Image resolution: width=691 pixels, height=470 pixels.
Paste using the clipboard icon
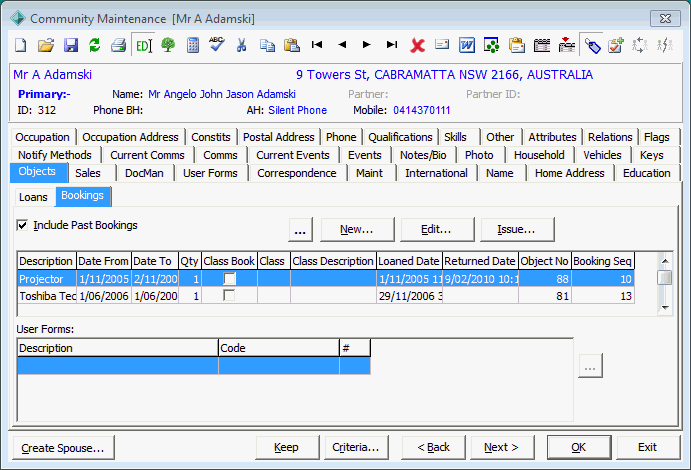click(x=291, y=45)
